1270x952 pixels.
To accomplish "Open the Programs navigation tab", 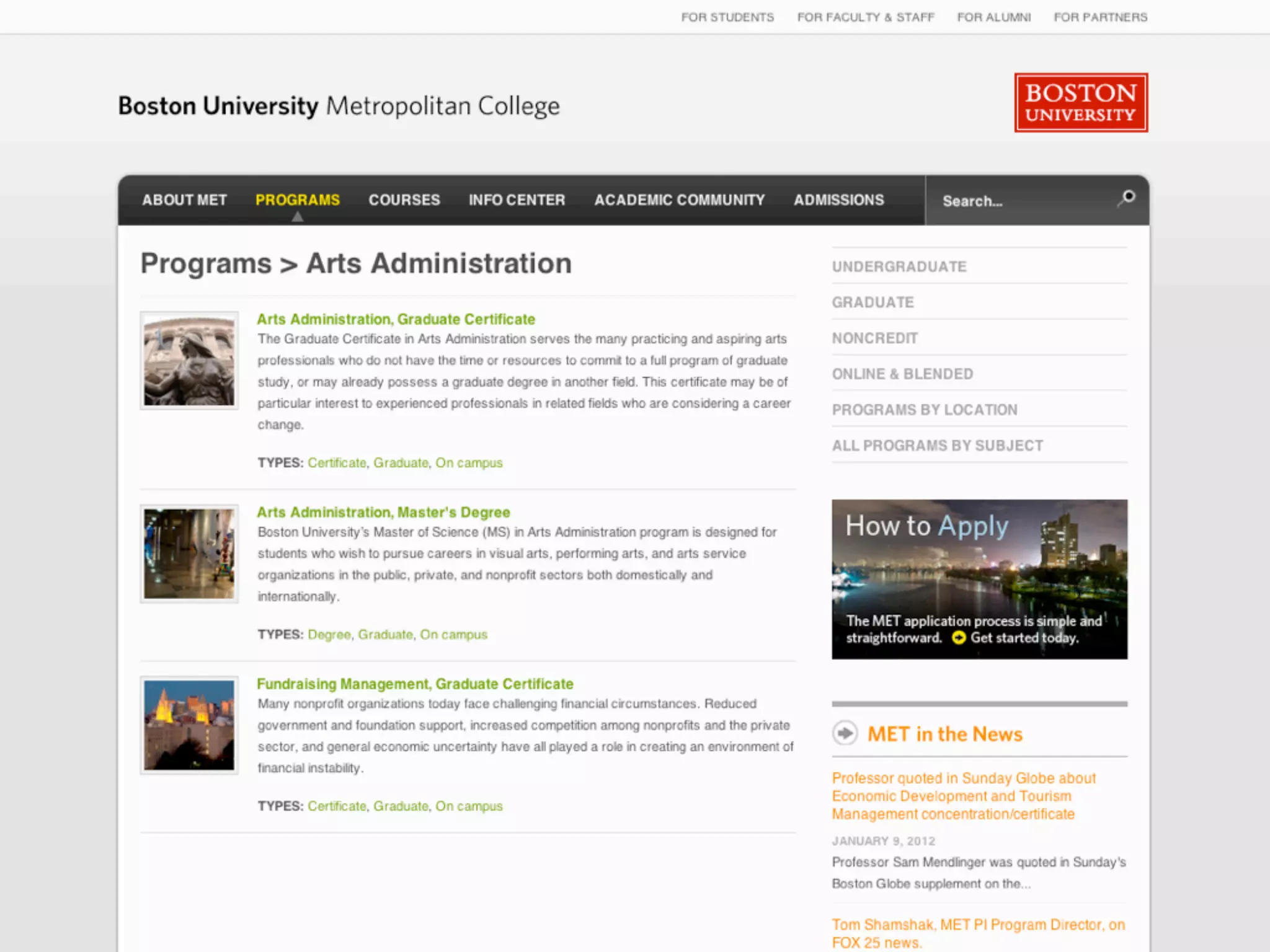I will coord(298,200).
